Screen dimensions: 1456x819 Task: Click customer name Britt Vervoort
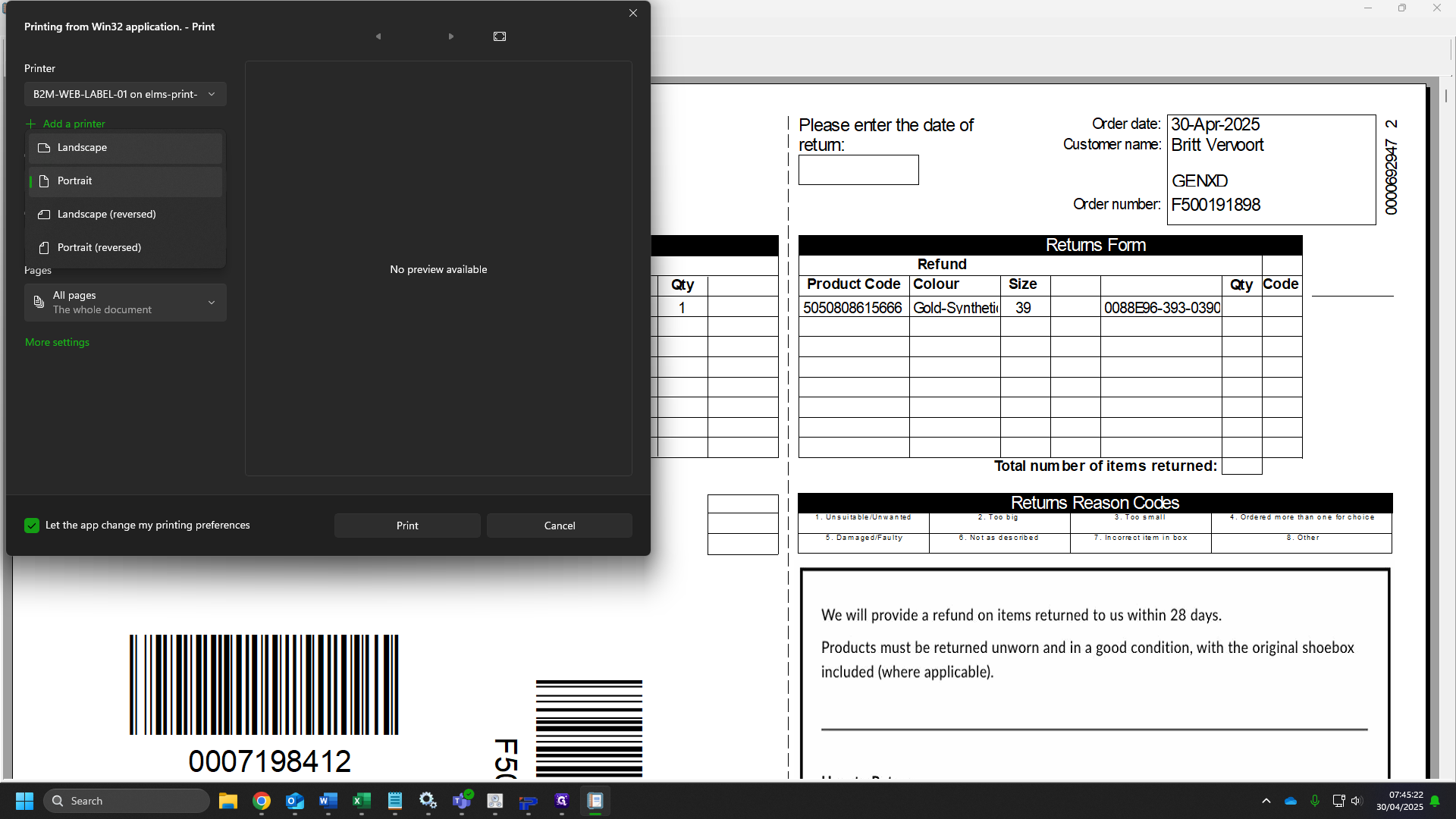coord(1217,145)
